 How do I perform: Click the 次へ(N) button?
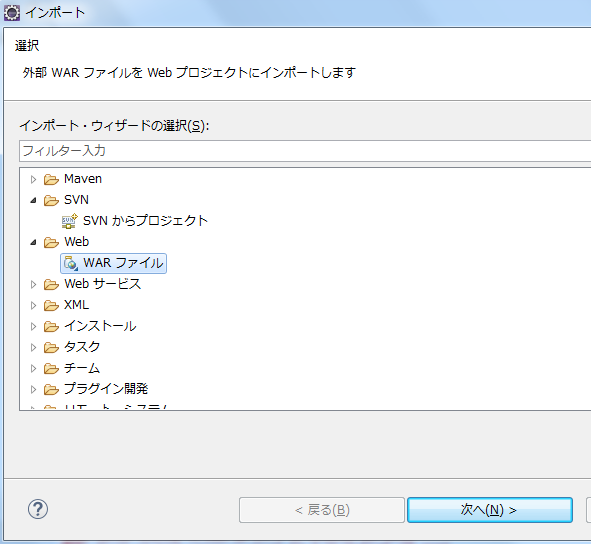[x=490, y=510]
